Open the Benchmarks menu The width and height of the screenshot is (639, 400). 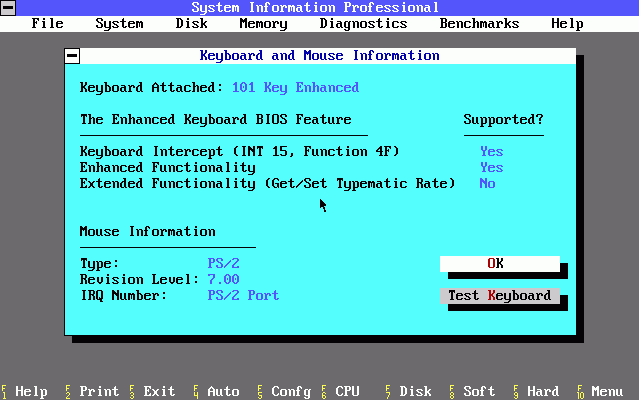(x=479, y=23)
